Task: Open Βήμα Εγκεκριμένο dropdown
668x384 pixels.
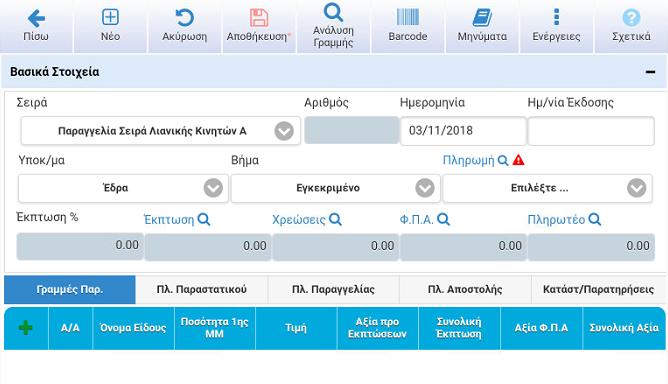Action: click(335, 188)
